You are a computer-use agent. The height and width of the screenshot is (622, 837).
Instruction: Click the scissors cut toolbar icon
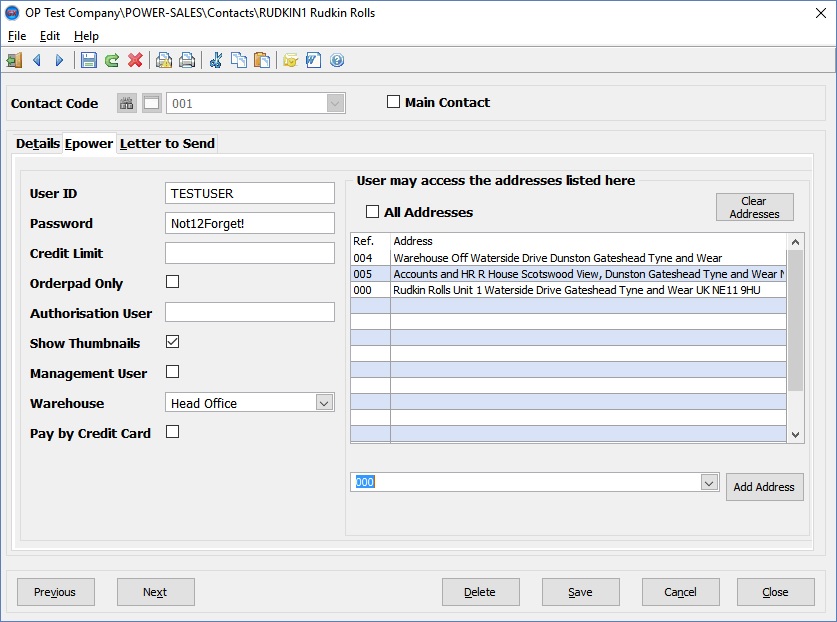215,61
